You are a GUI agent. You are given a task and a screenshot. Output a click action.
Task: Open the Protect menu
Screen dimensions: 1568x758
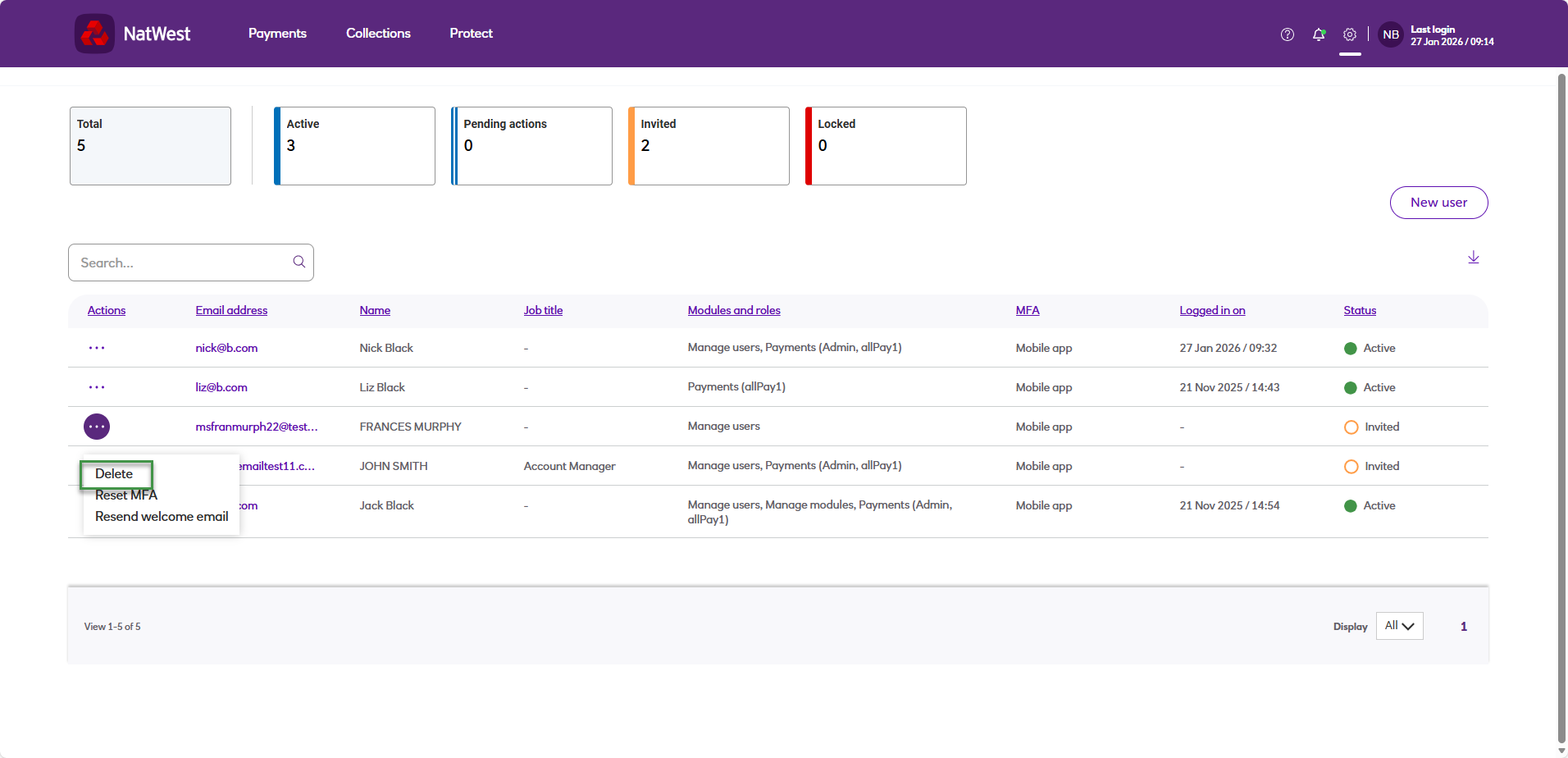click(x=471, y=34)
